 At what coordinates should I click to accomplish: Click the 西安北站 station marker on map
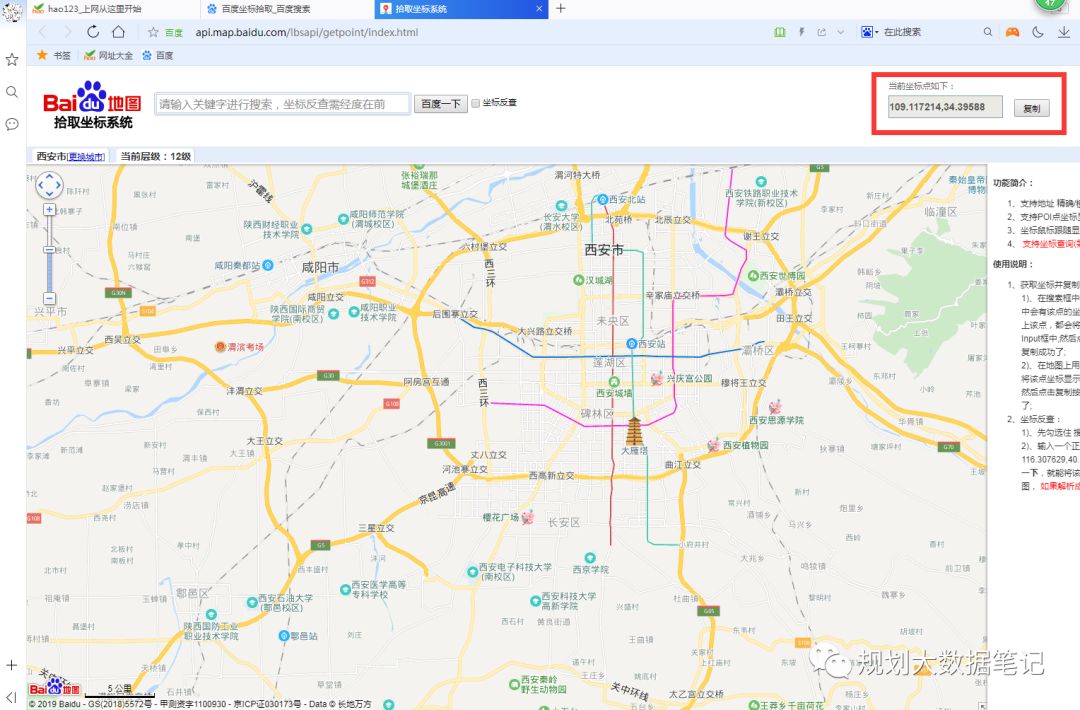click(602, 199)
